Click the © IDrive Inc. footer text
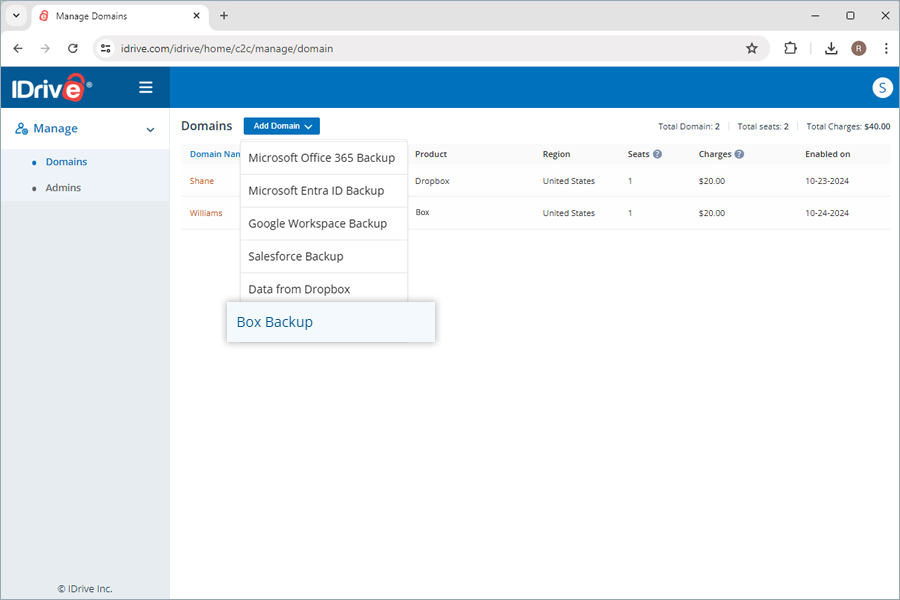900x600 pixels. pyautogui.click(x=85, y=589)
